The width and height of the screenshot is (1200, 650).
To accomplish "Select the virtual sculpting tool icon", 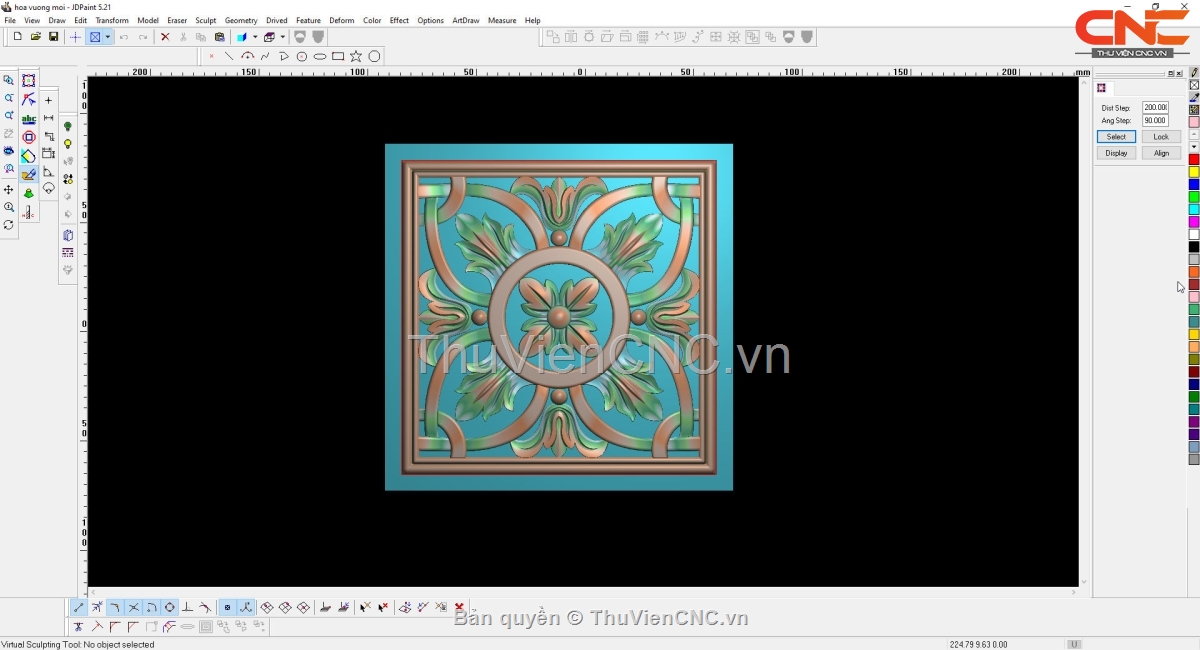I will 29,175.
